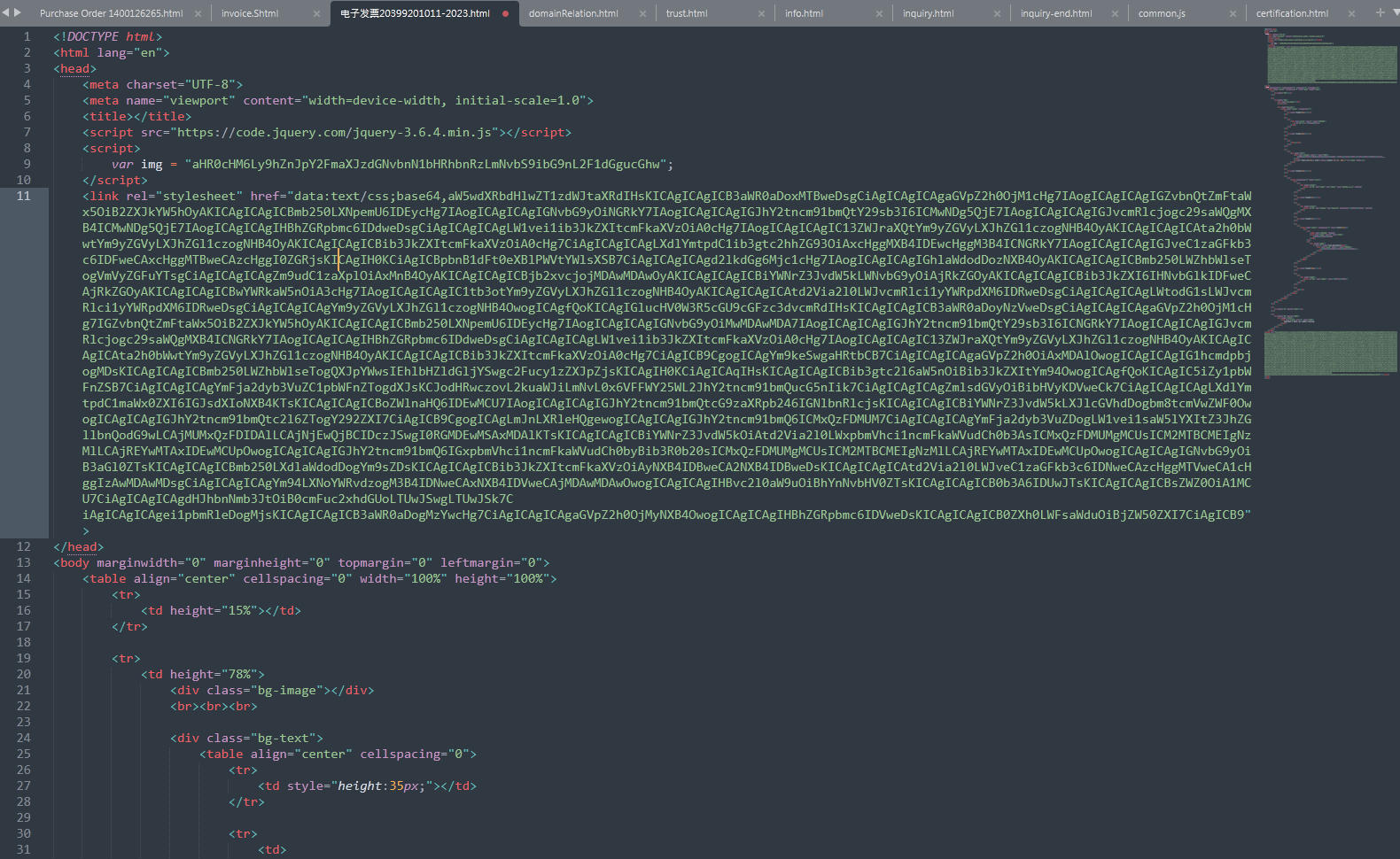Image resolution: width=1400 pixels, height=859 pixels.
Task: Click the 'var img' declaration on line 9
Action: pyautogui.click(x=137, y=164)
